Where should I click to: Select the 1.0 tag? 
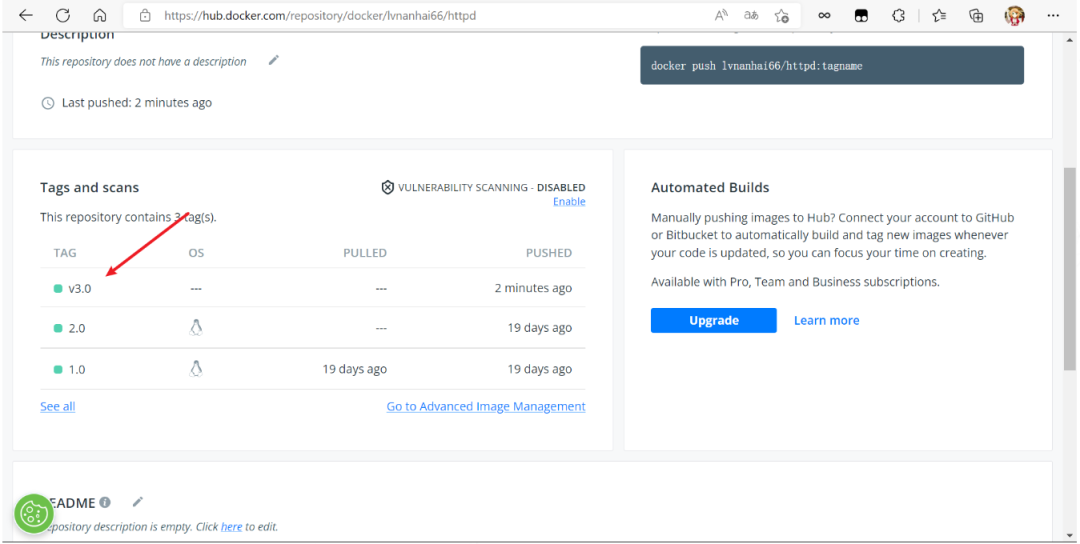76,370
